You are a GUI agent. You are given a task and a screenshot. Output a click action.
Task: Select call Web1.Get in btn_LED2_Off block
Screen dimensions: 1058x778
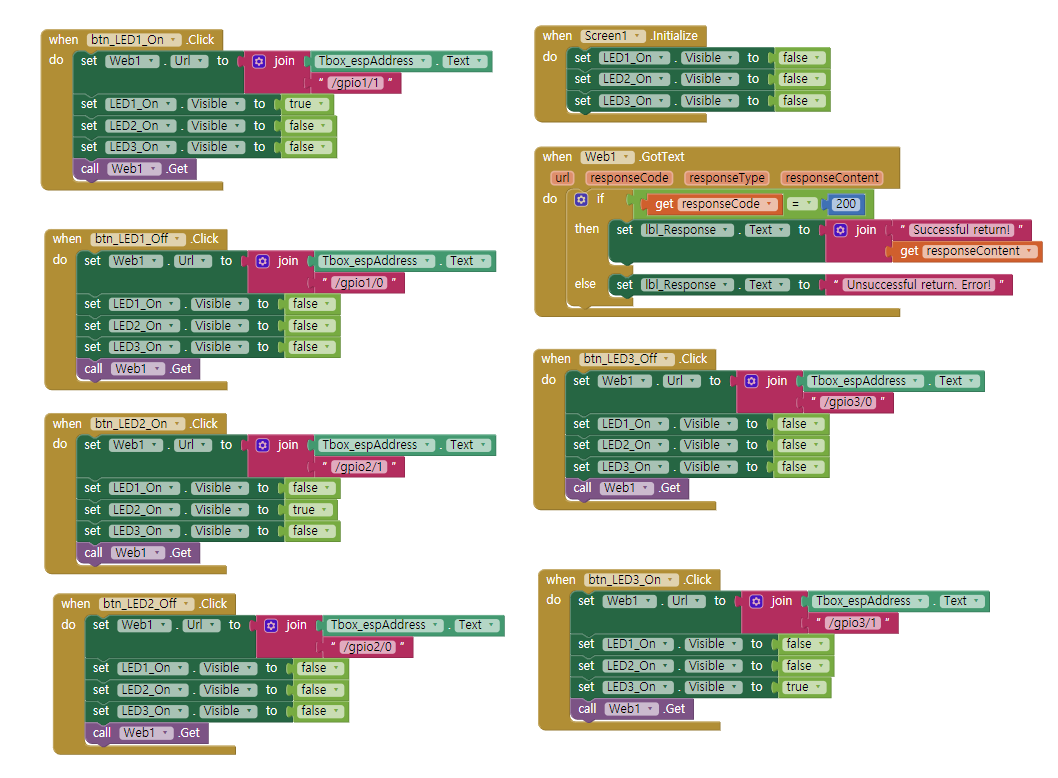point(147,733)
